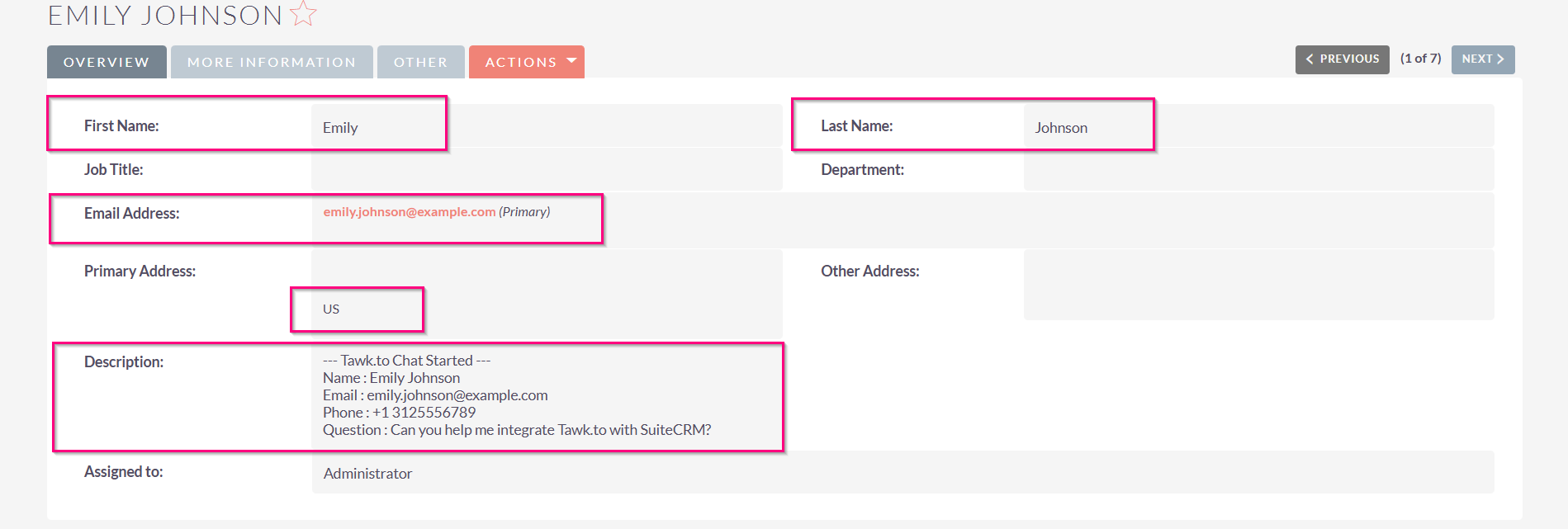Click the EMILY JOHNSON page heading

[165, 15]
